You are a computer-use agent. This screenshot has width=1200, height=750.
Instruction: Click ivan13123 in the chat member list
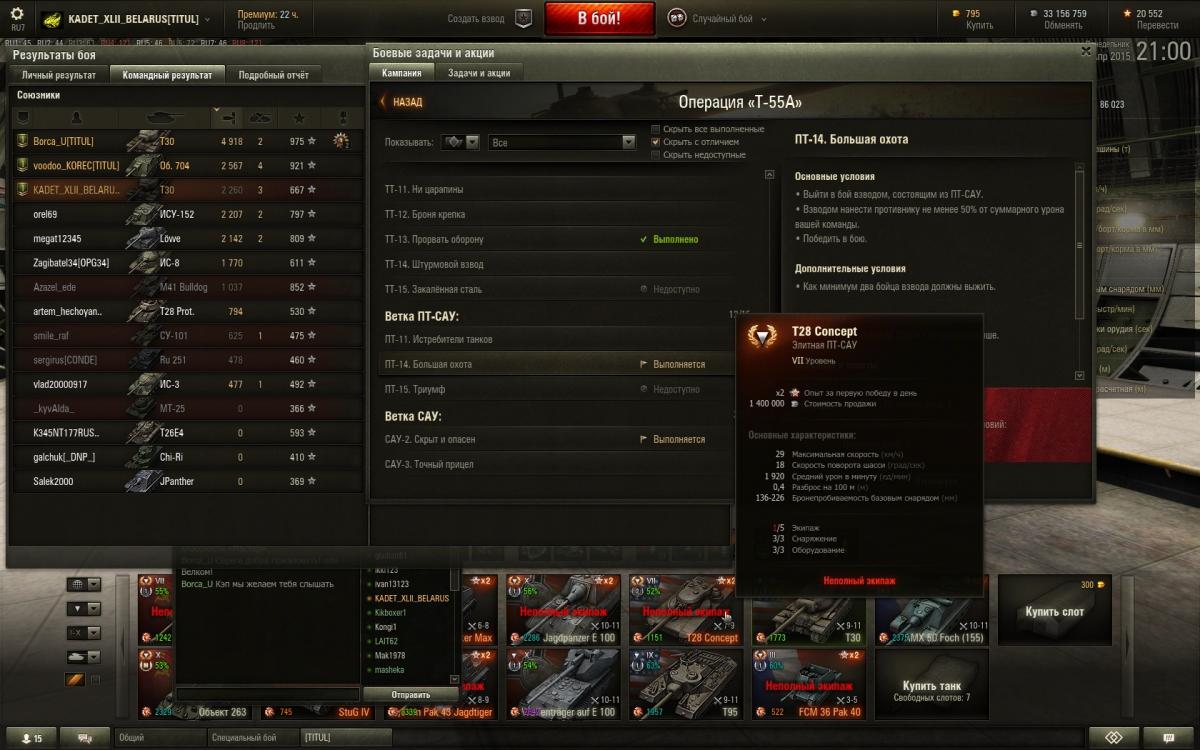391,584
